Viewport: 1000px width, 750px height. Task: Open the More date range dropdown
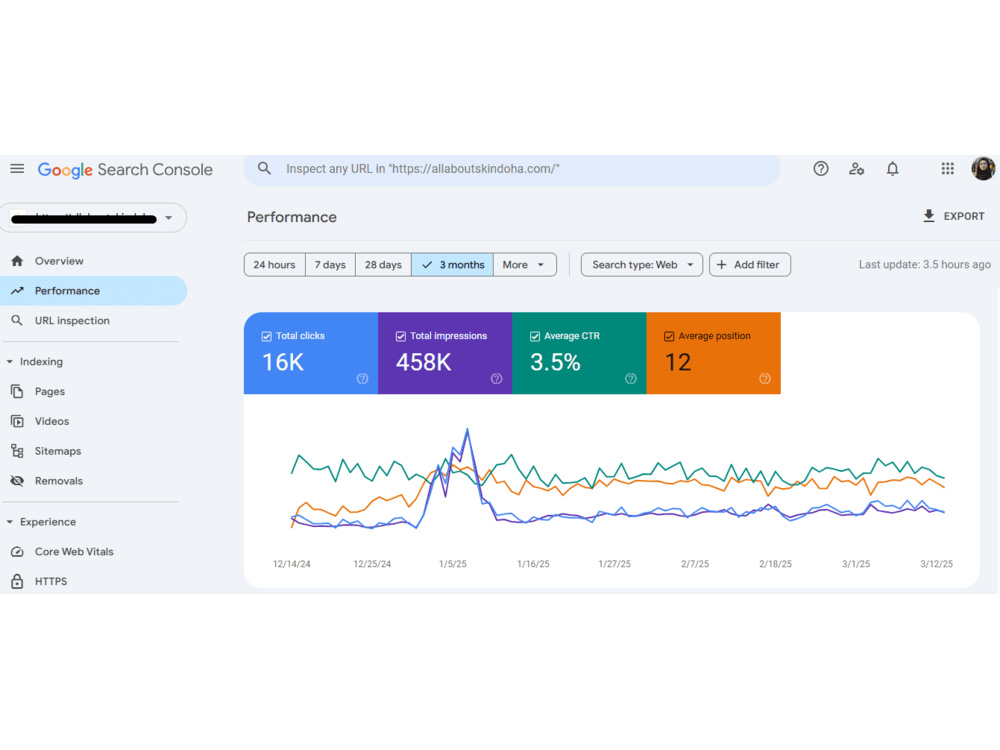click(x=524, y=265)
